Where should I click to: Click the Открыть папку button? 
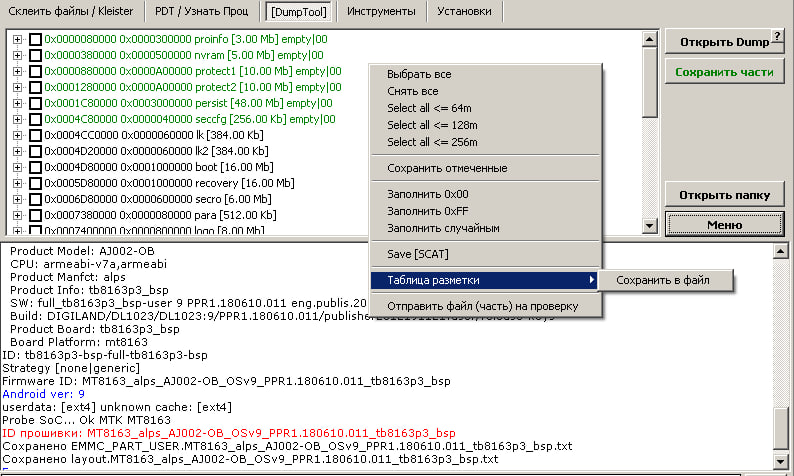click(724, 194)
